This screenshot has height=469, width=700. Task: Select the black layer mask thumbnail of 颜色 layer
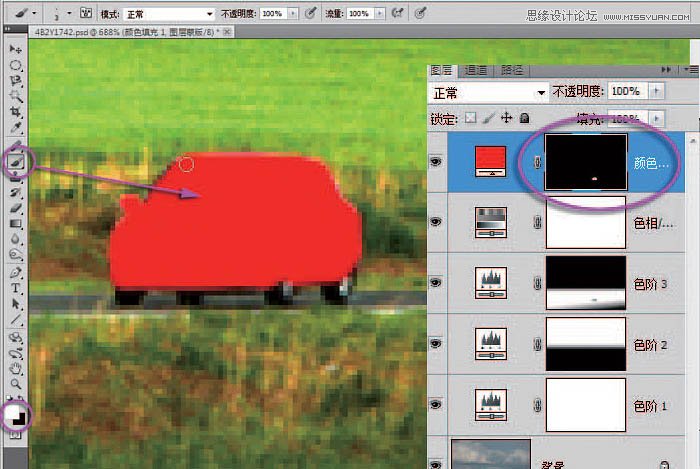586,161
